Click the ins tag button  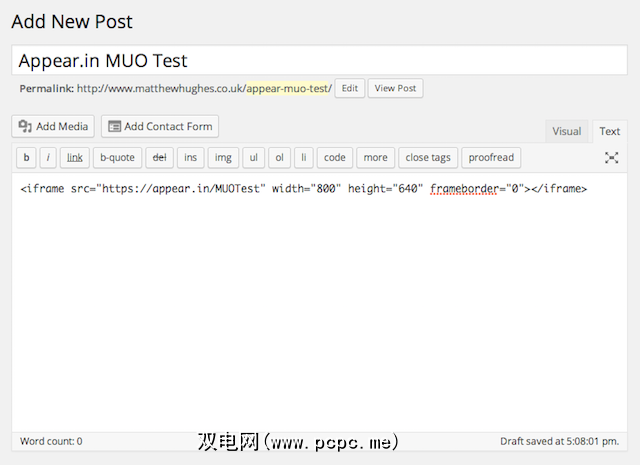[191, 158]
